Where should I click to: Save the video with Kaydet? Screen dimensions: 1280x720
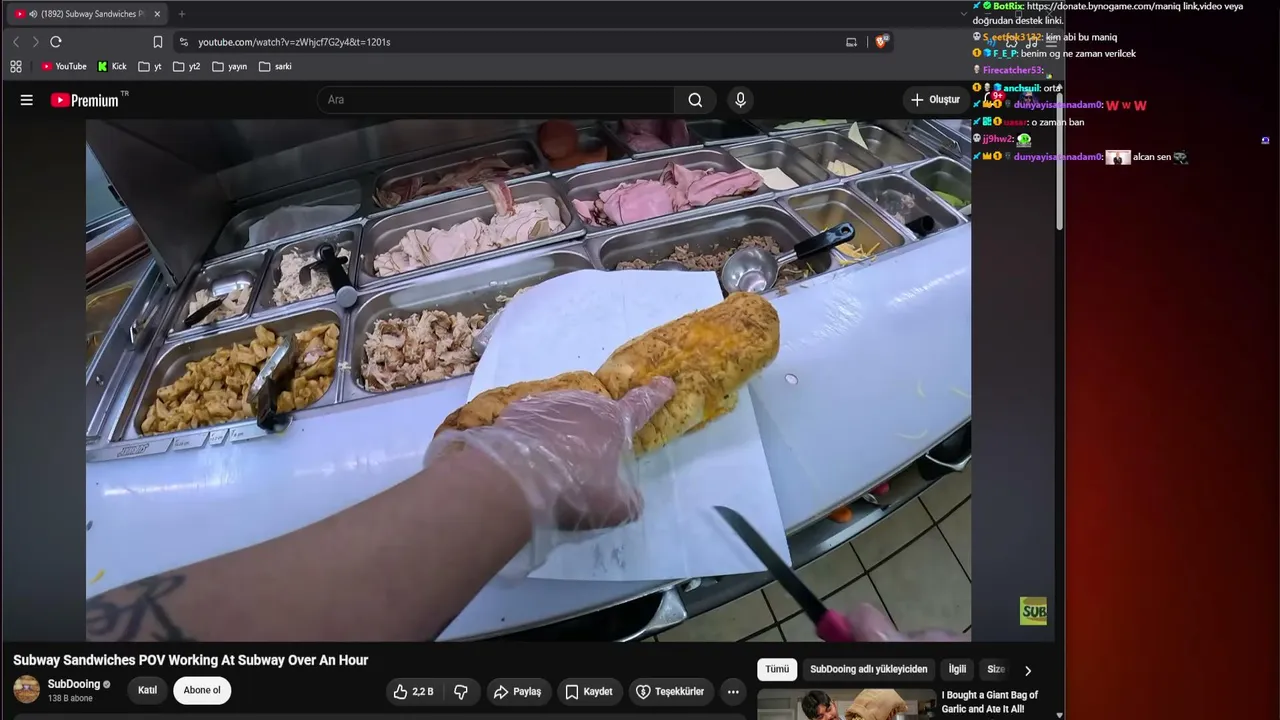coord(588,692)
